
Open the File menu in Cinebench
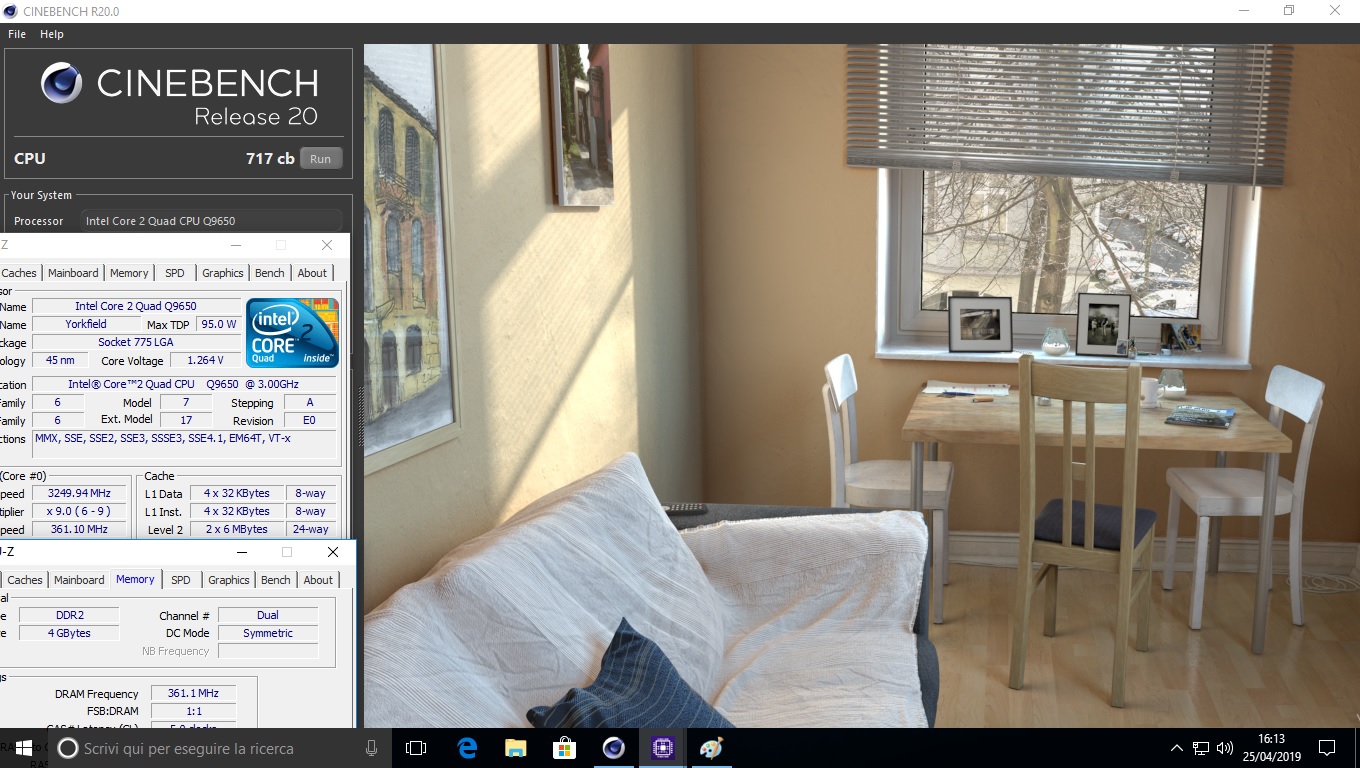(17, 34)
